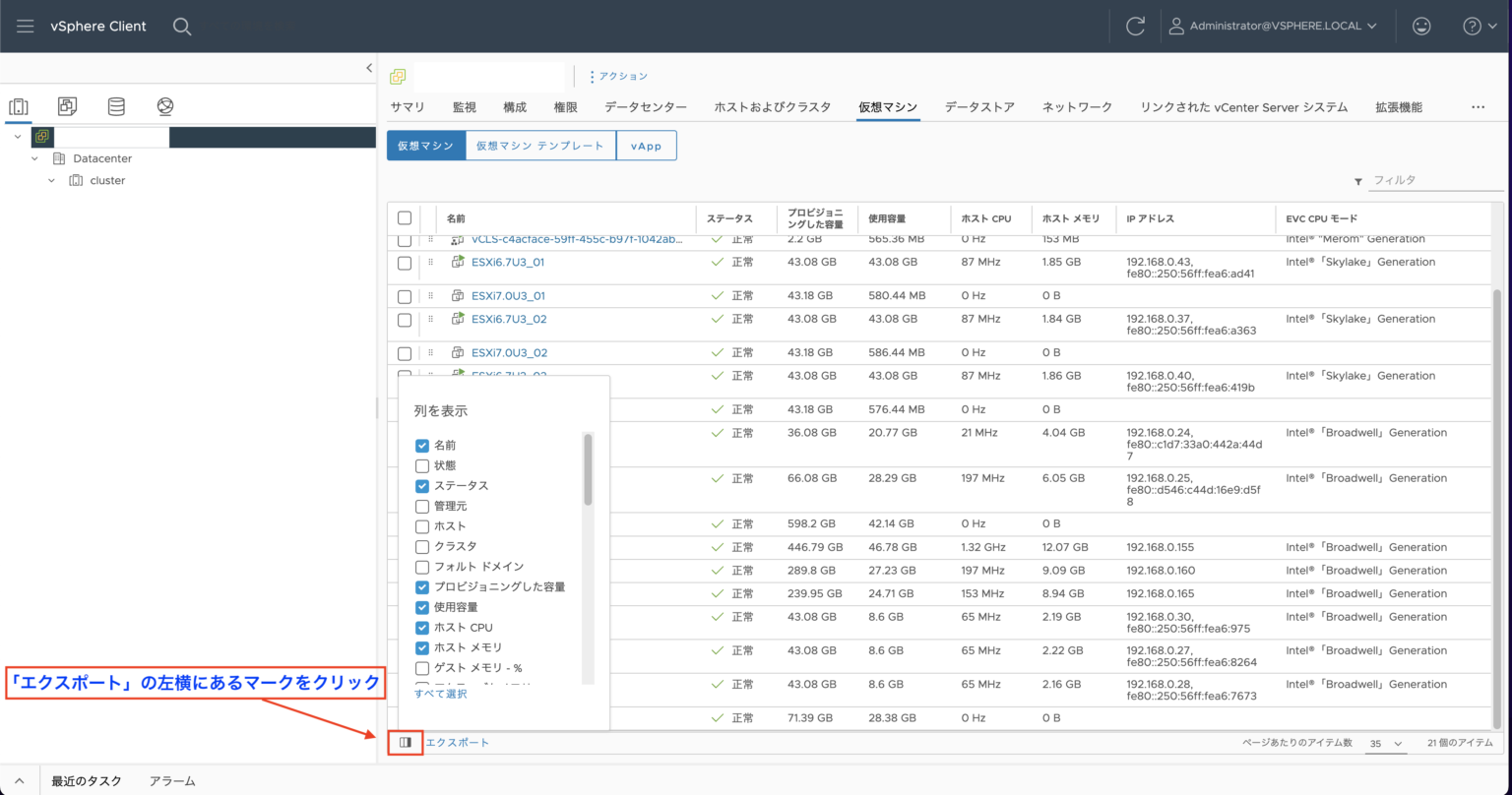1512x795 pixels.
Task: Enable the クラスタ column checkbox
Action: click(x=422, y=546)
